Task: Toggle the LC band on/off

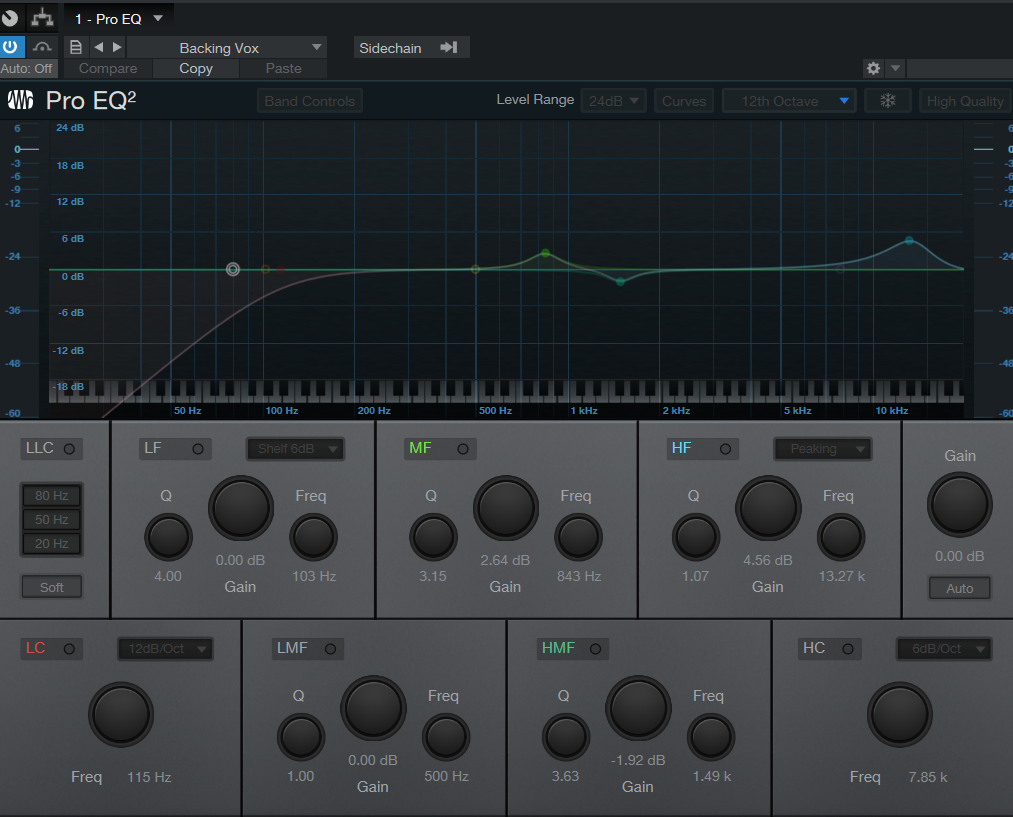Action: pyautogui.click(x=69, y=648)
